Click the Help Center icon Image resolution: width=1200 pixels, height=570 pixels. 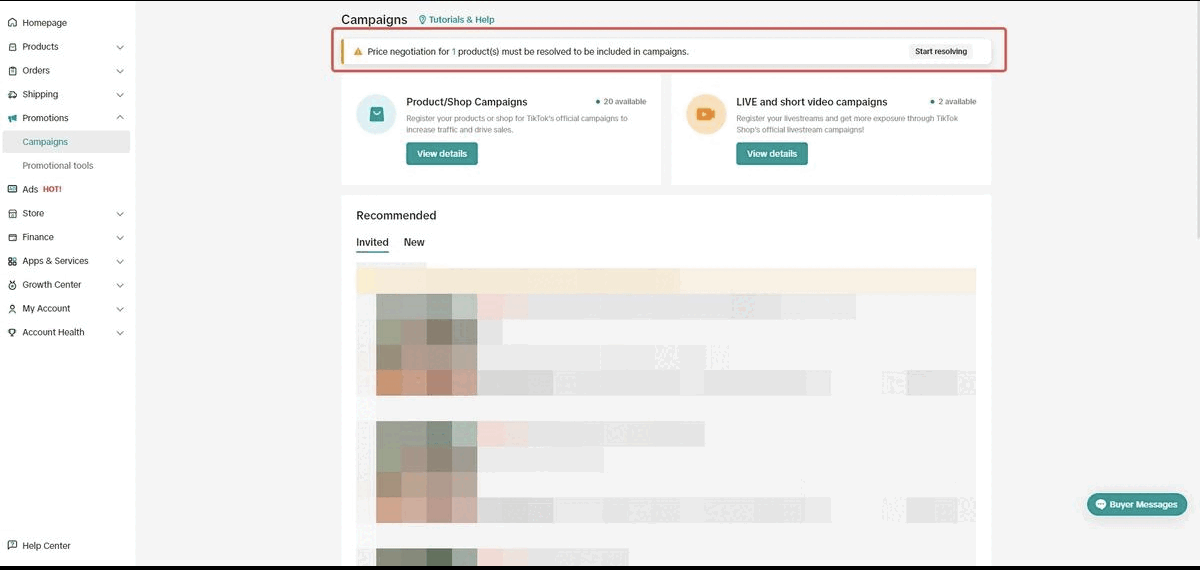tap(12, 545)
